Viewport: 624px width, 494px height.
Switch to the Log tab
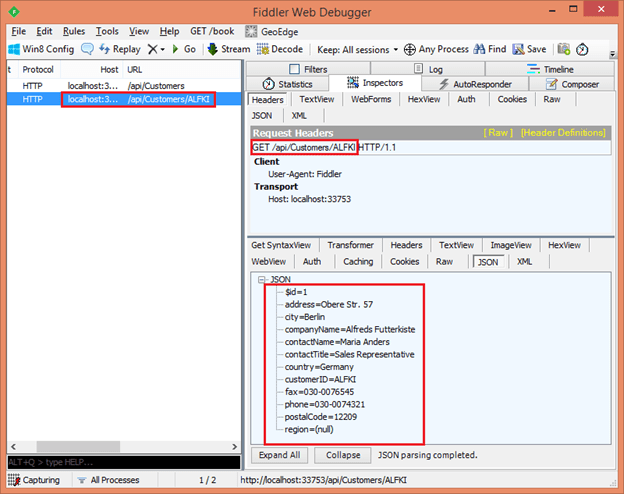click(428, 69)
